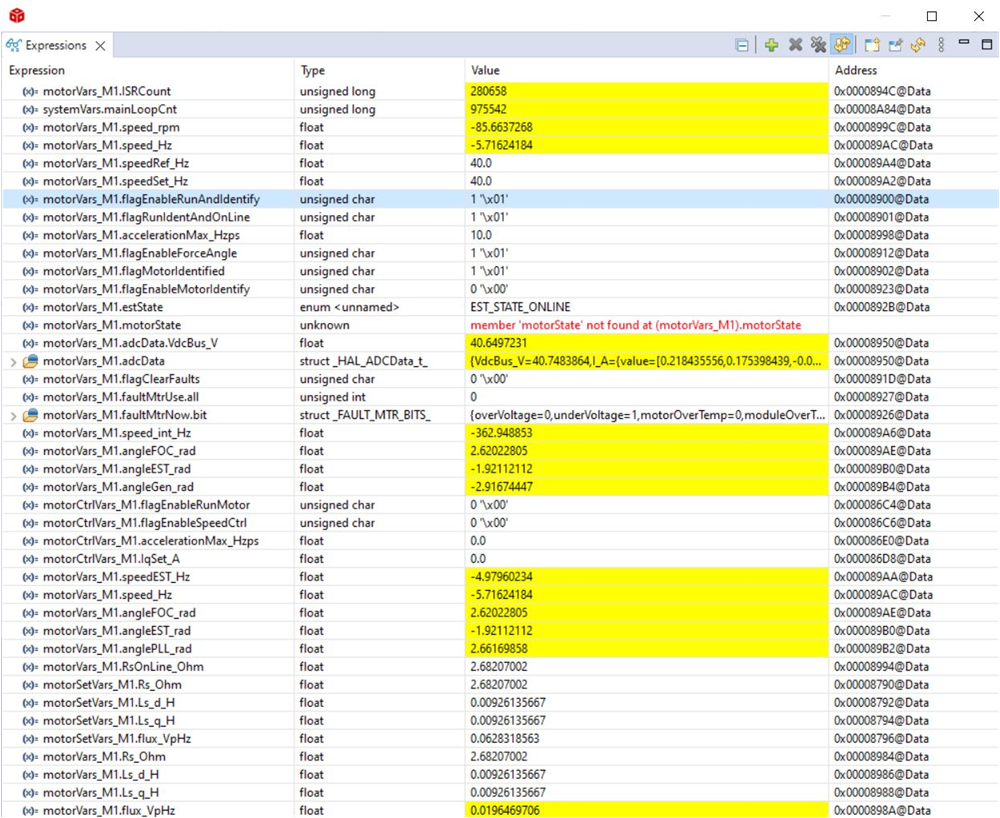Minimize the Expressions view panel
Screen dimensions: 1000x818
(x=964, y=44)
